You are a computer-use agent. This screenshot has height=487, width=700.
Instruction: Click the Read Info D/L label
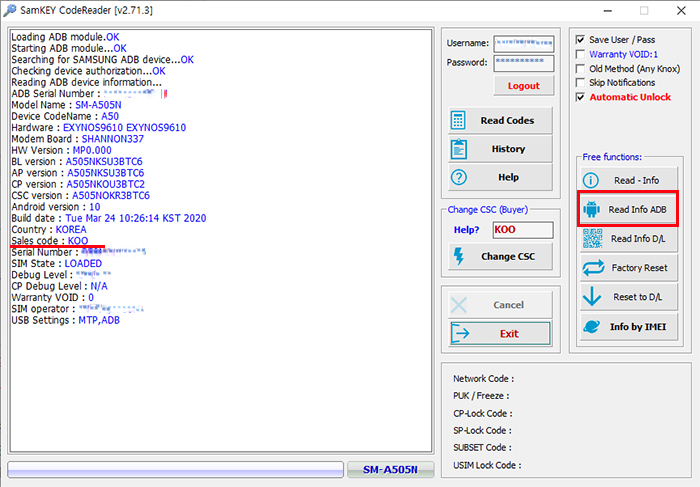coord(638,239)
